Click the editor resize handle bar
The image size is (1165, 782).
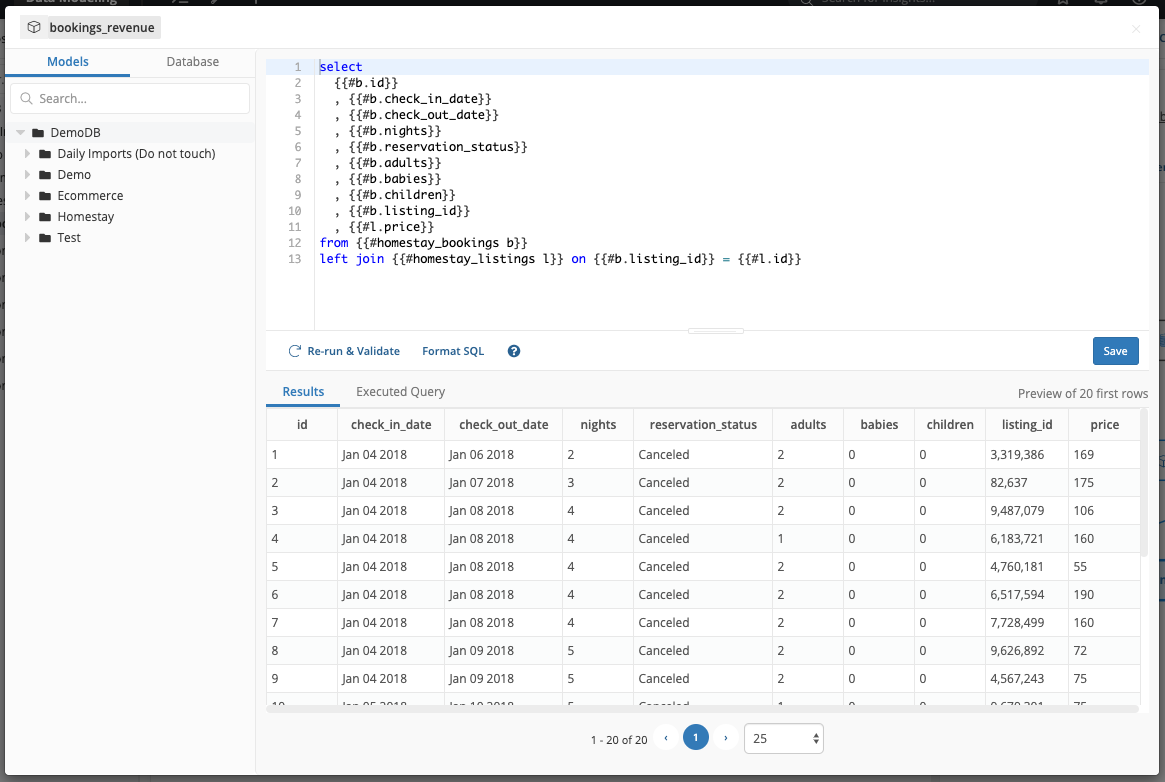[716, 330]
